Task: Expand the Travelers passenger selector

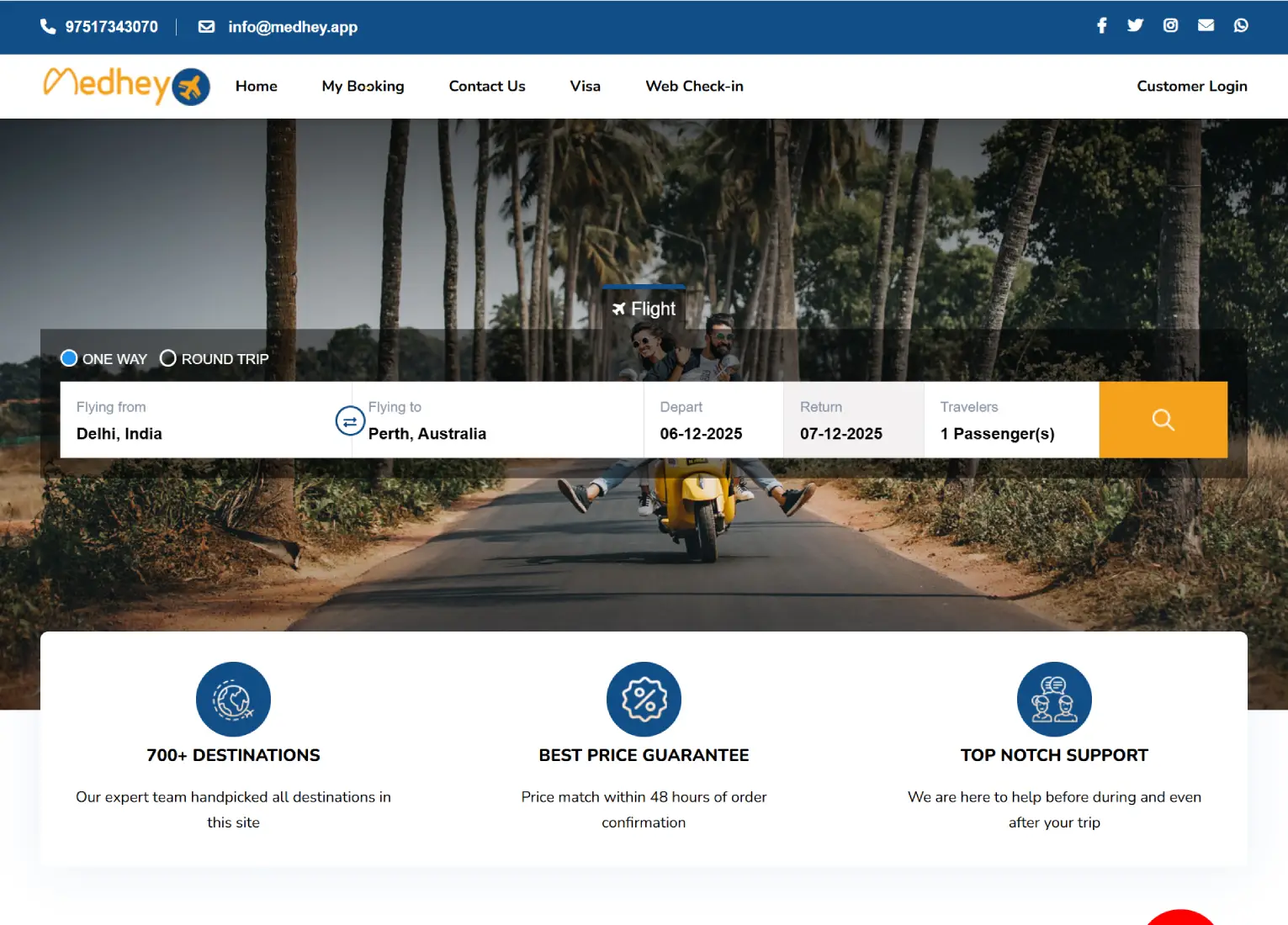Action: point(1010,420)
